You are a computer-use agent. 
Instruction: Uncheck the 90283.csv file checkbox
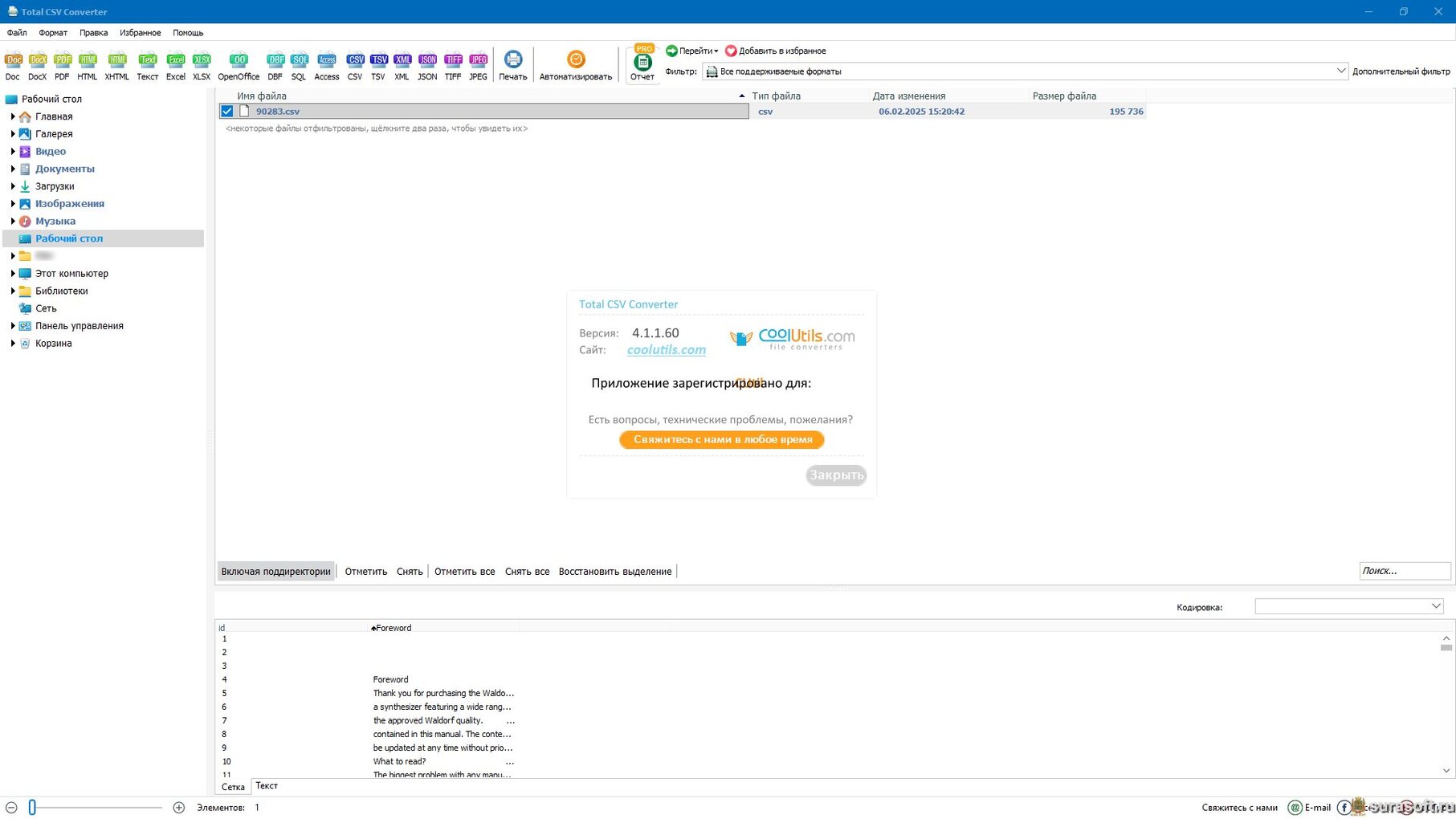point(227,112)
